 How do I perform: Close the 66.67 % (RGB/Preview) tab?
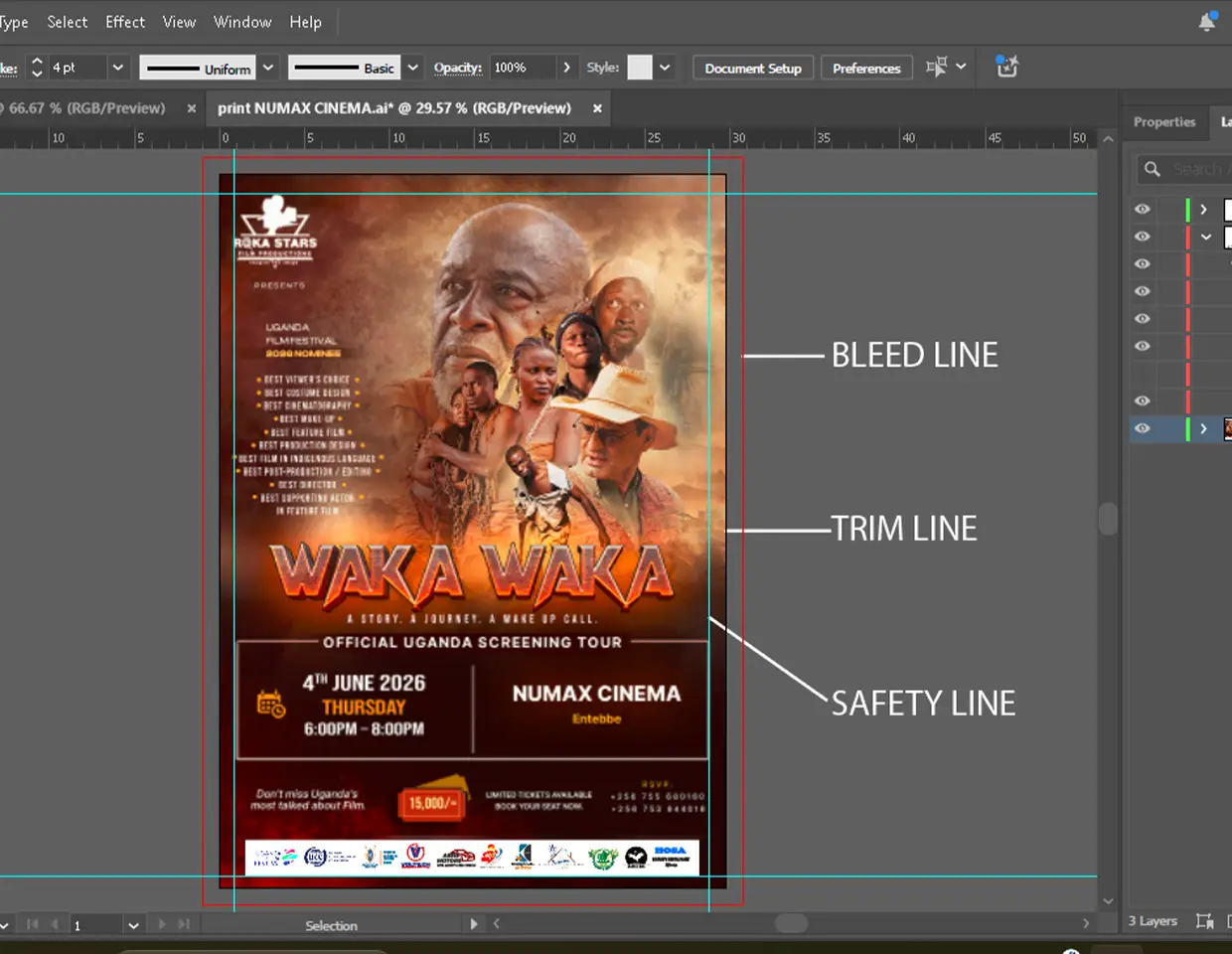pos(192,108)
